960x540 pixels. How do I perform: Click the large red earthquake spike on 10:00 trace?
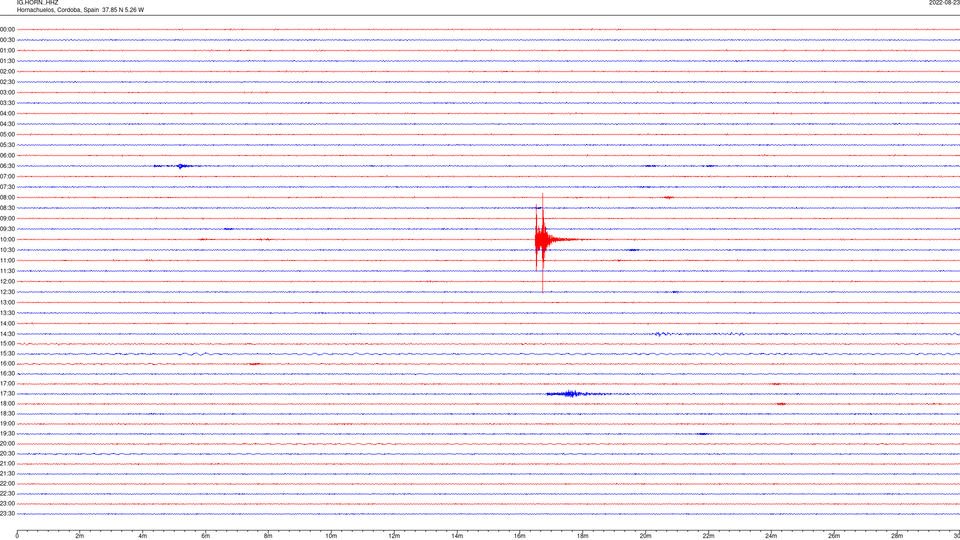click(x=542, y=239)
